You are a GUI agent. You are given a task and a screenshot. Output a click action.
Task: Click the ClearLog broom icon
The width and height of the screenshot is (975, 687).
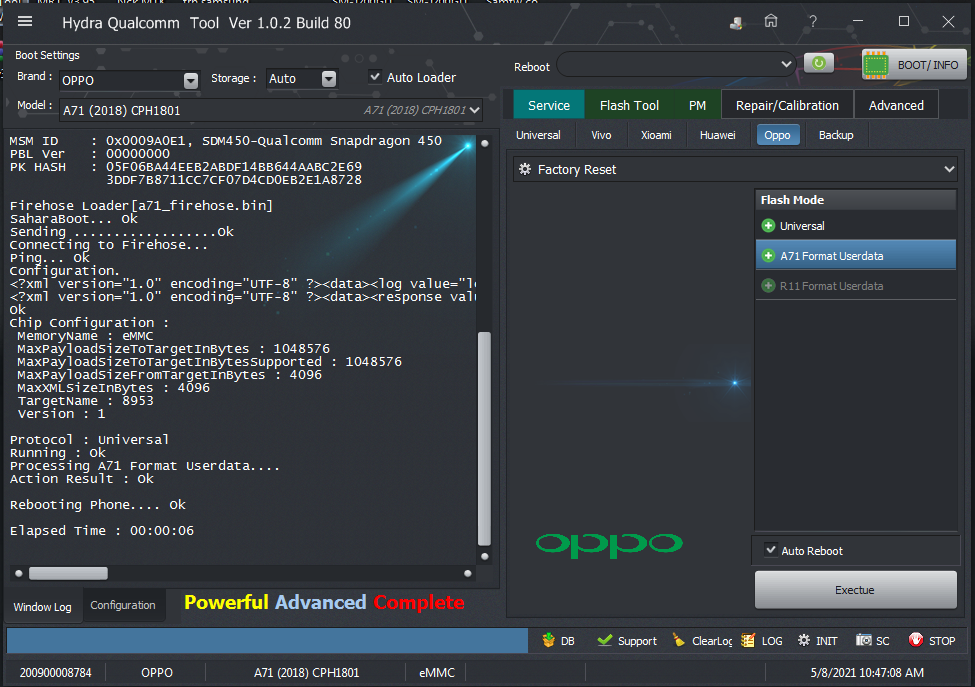click(x=679, y=640)
